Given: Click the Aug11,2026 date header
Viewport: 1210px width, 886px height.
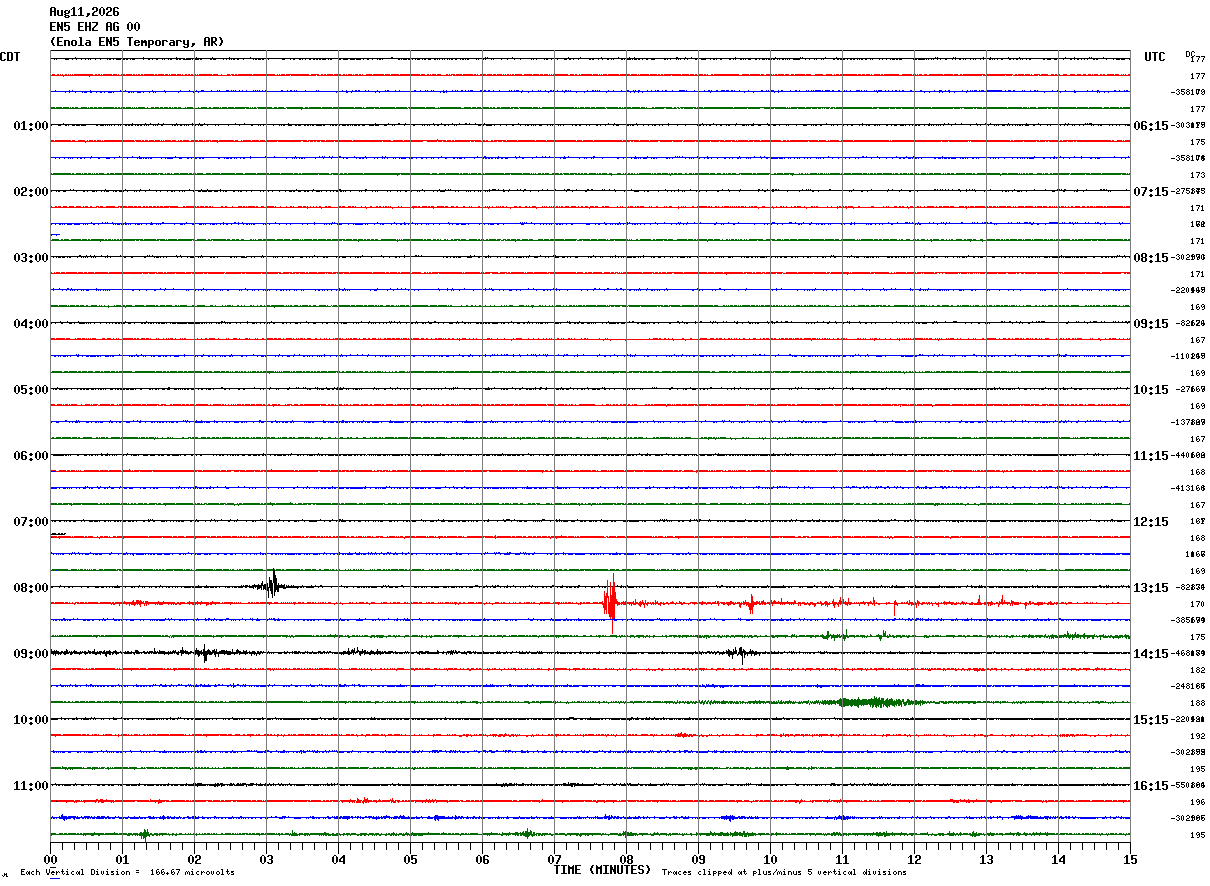Looking at the screenshot, I should [84, 12].
